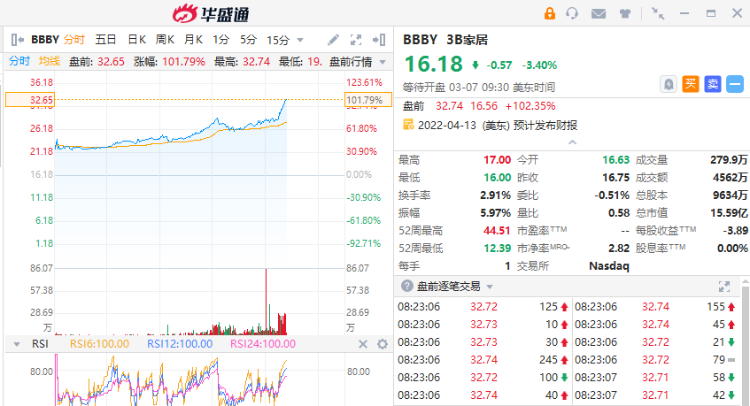The image size is (750, 406).
Task: Open the mail messages icon
Action: coord(598,13)
